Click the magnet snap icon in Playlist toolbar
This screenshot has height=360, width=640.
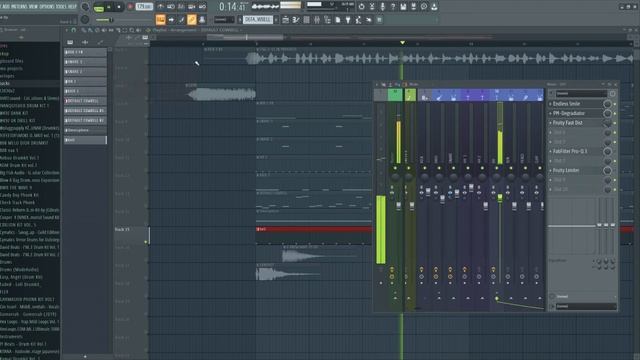pos(73,30)
